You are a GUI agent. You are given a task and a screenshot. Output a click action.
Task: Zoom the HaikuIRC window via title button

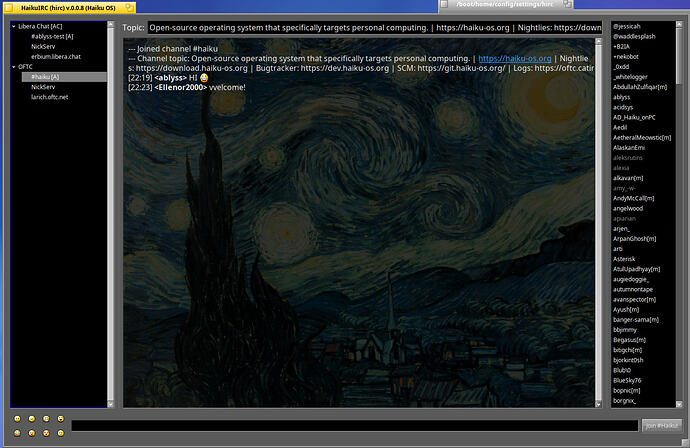[x=129, y=7]
